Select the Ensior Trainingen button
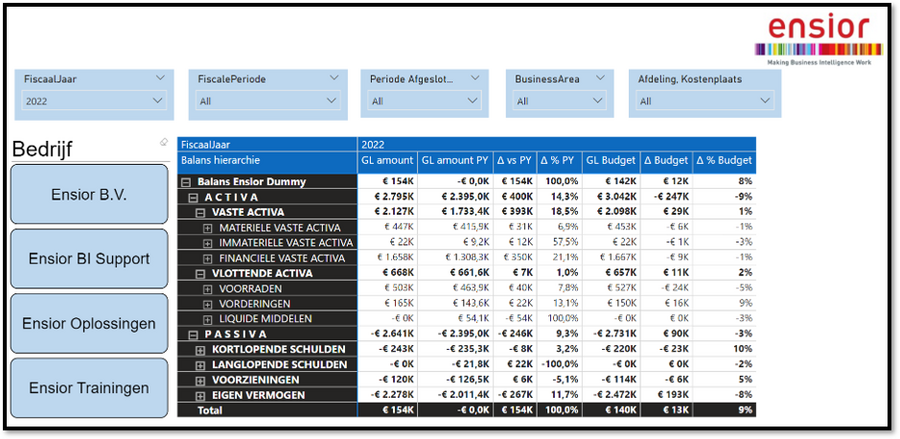The image size is (900, 439). tap(90, 388)
